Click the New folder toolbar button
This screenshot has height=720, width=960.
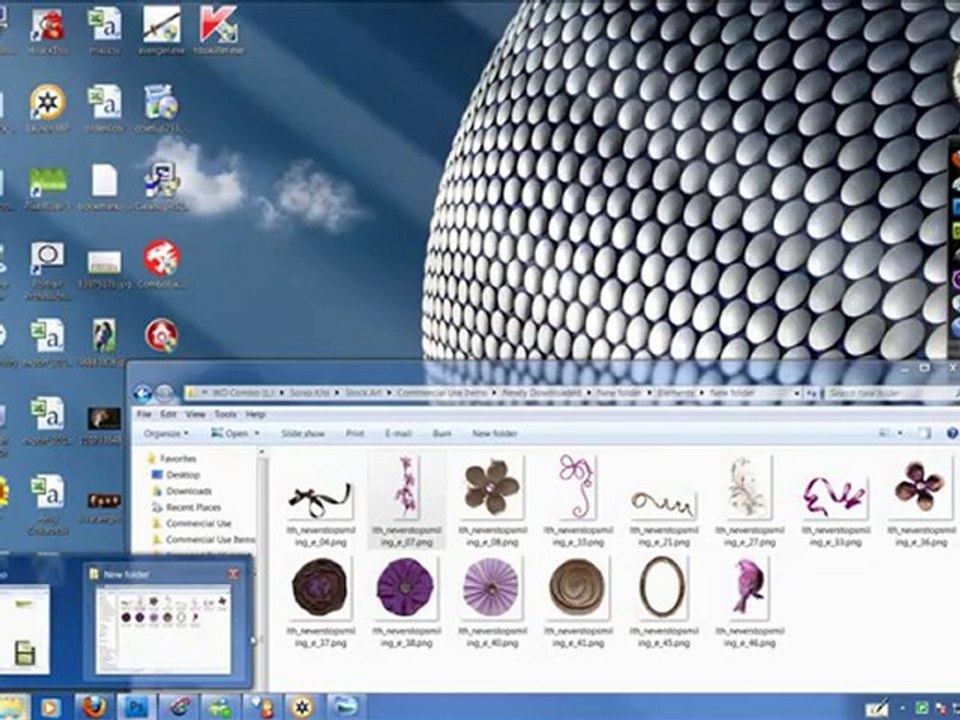coord(495,433)
